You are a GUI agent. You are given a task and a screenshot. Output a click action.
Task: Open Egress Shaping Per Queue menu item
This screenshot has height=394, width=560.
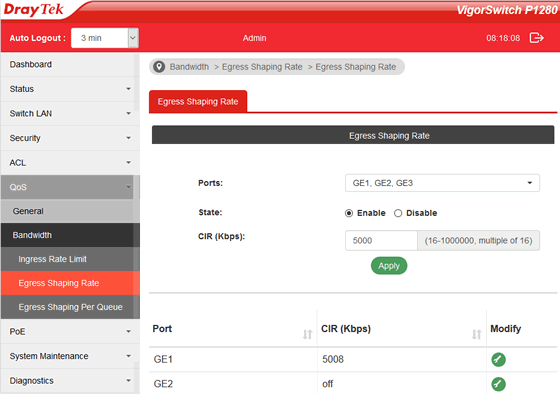click(x=70, y=307)
